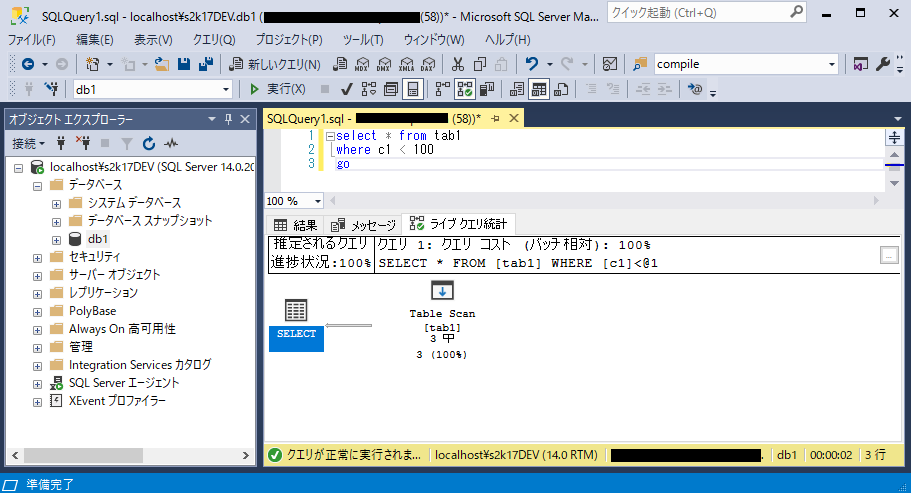
Task: Select the SELECT plan node
Action: [296, 325]
